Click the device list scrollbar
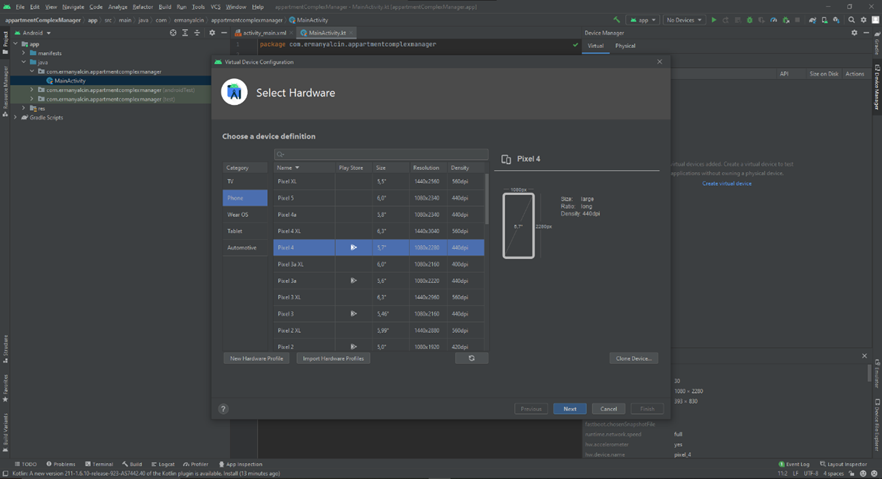The width and height of the screenshot is (882, 479). (487, 200)
